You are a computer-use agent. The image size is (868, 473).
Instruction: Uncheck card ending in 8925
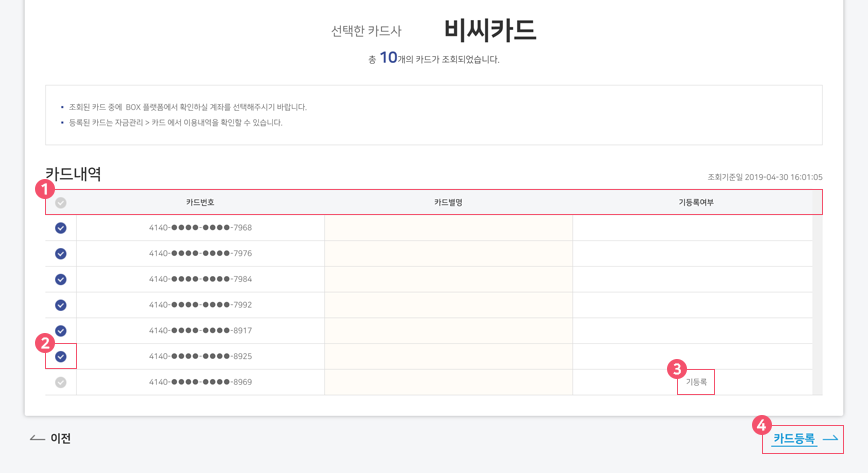coord(61,357)
